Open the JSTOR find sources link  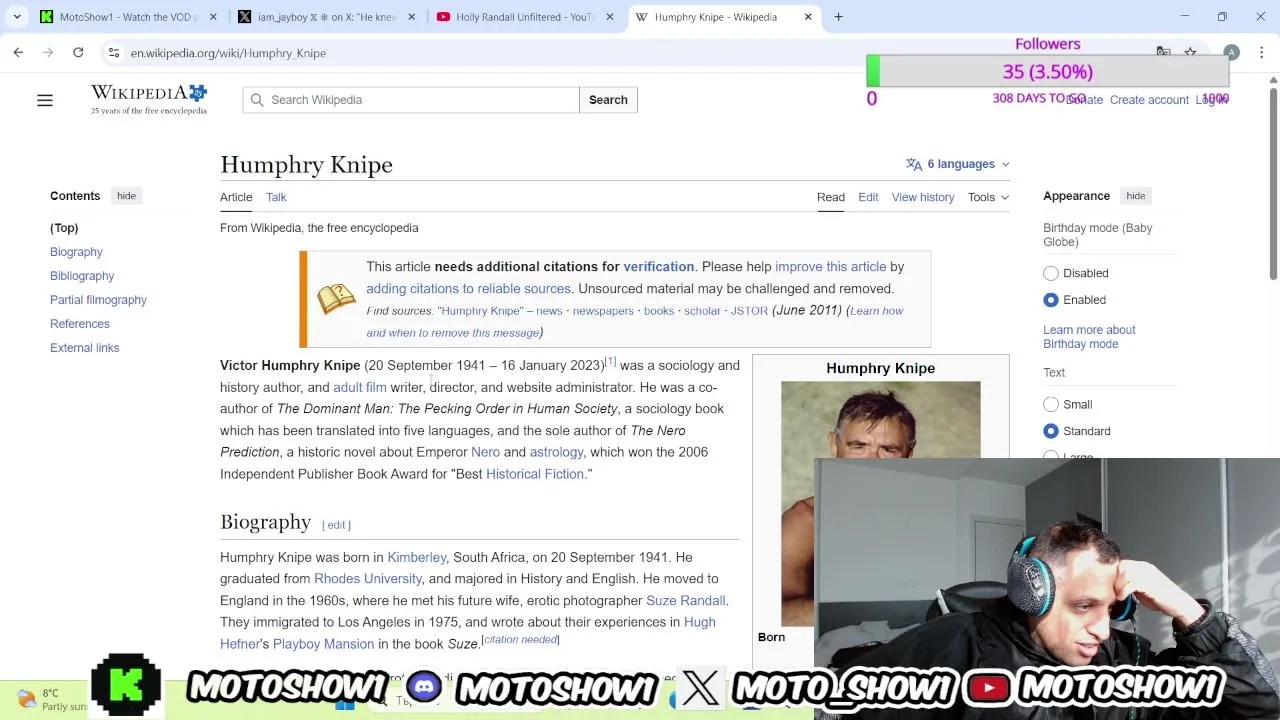(x=749, y=311)
